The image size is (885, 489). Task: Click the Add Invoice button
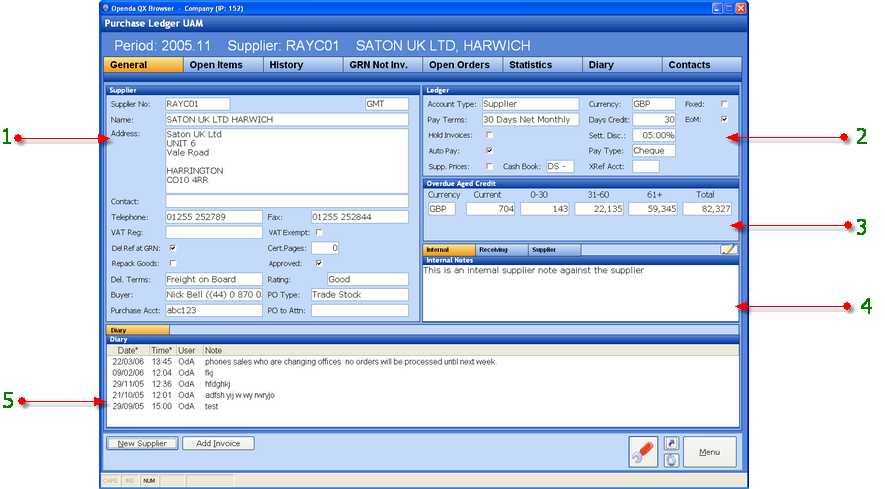[218, 443]
